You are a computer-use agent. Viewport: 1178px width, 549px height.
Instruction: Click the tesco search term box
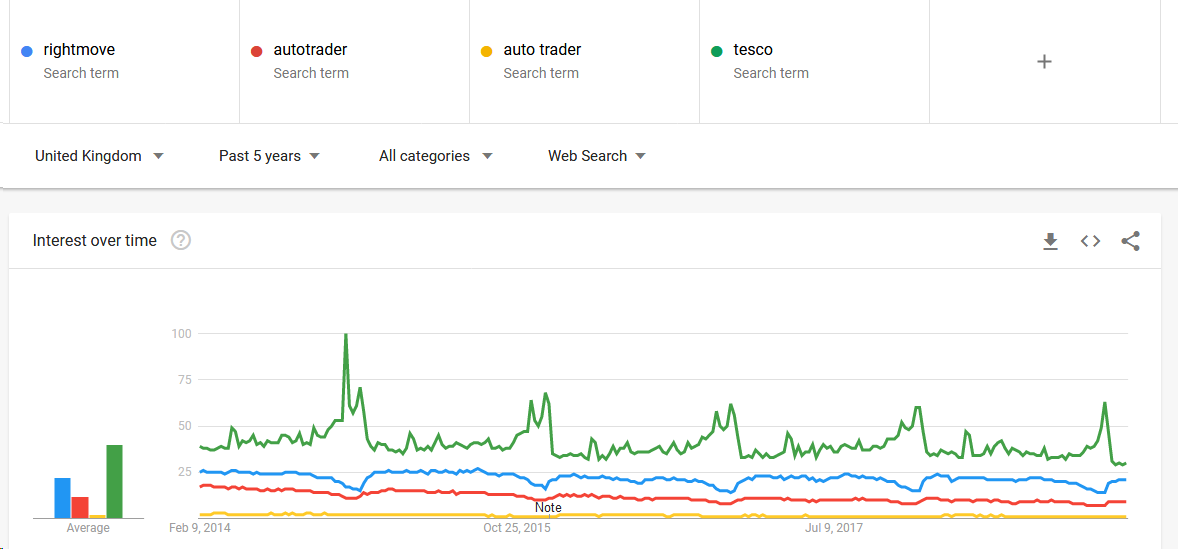[x=753, y=50]
